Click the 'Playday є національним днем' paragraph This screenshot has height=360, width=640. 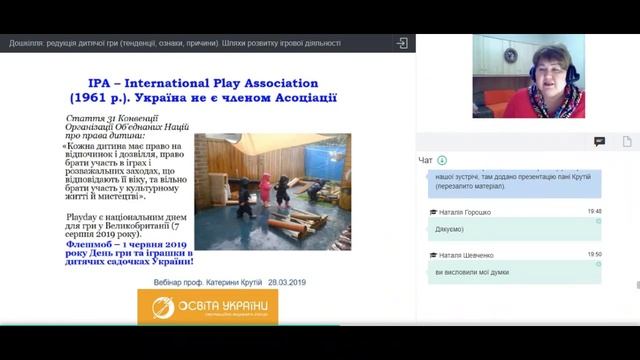[126, 226]
